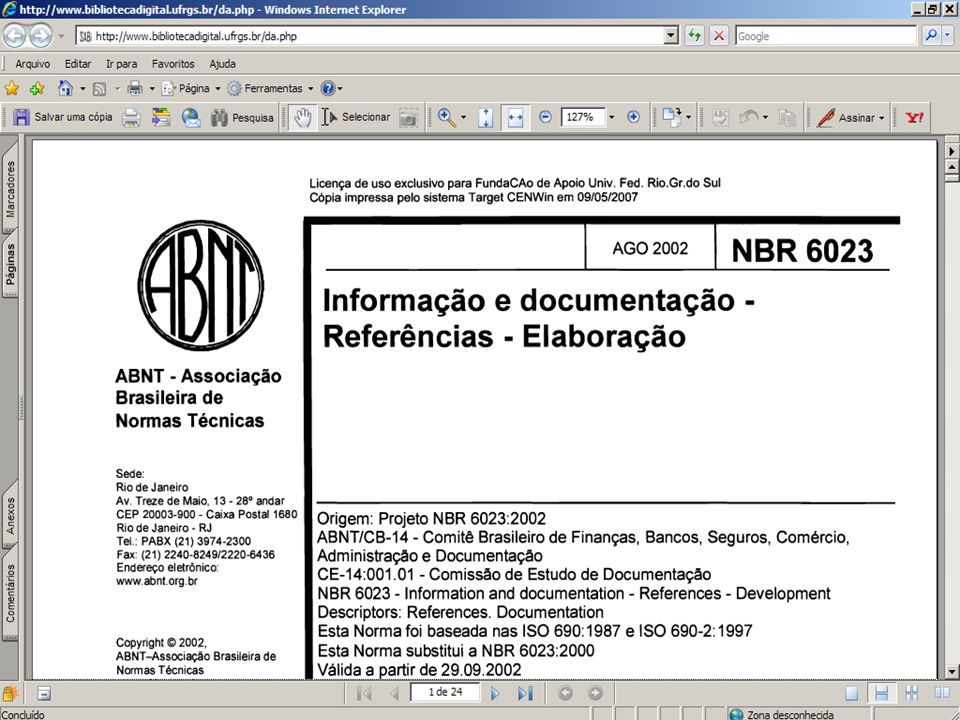This screenshot has width=960, height=720.
Task: Select Continuous page layout view
Action: pos(881,693)
